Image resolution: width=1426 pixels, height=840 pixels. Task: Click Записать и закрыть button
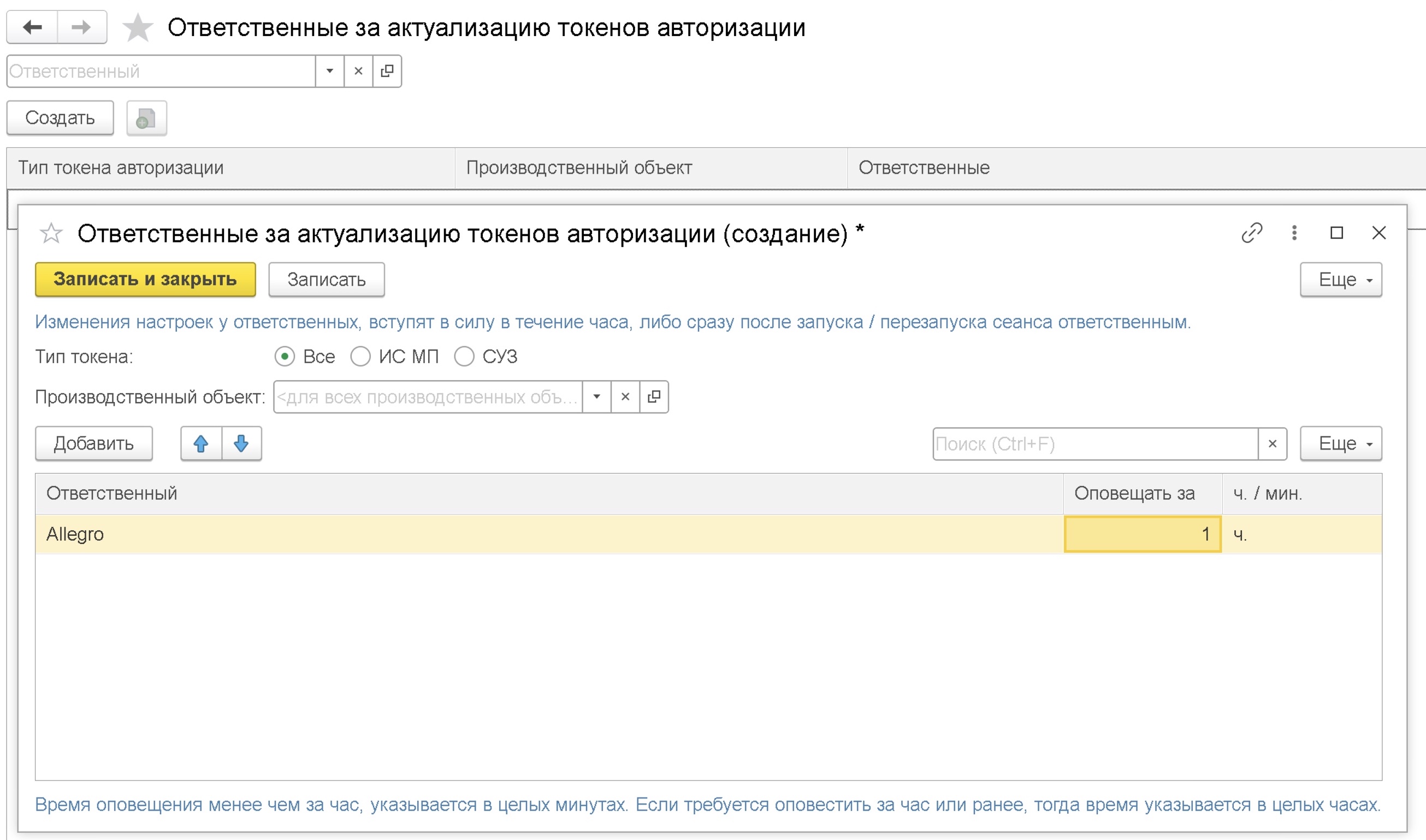tap(145, 280)
